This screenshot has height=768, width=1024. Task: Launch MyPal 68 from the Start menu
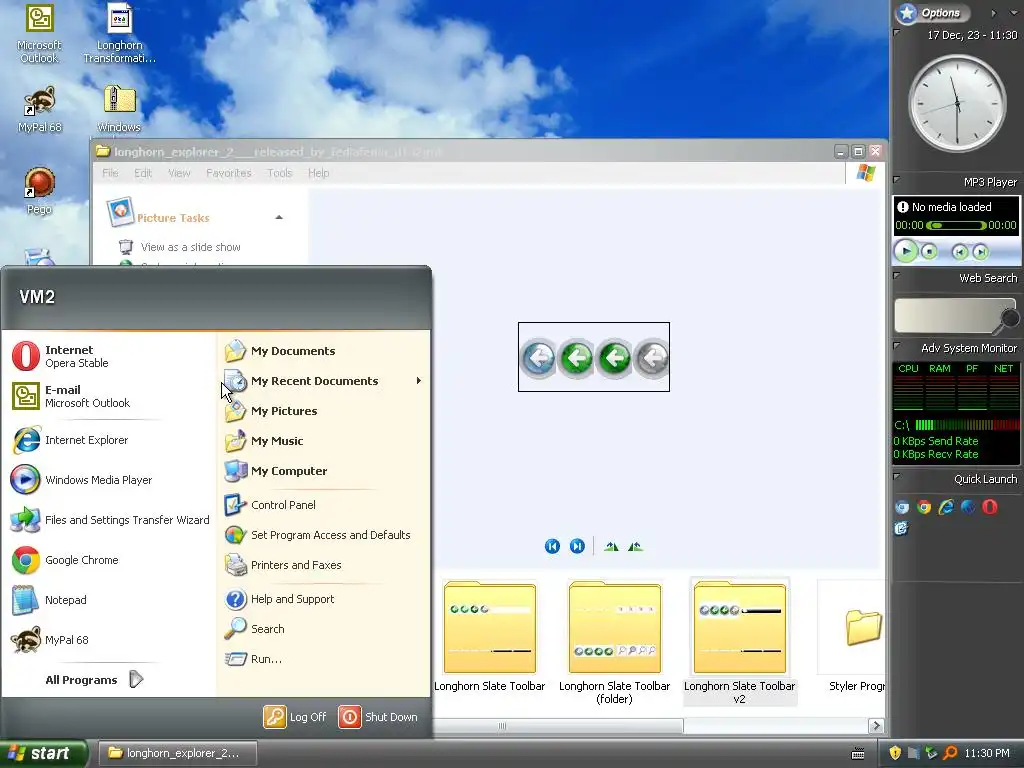coord(110,639)
